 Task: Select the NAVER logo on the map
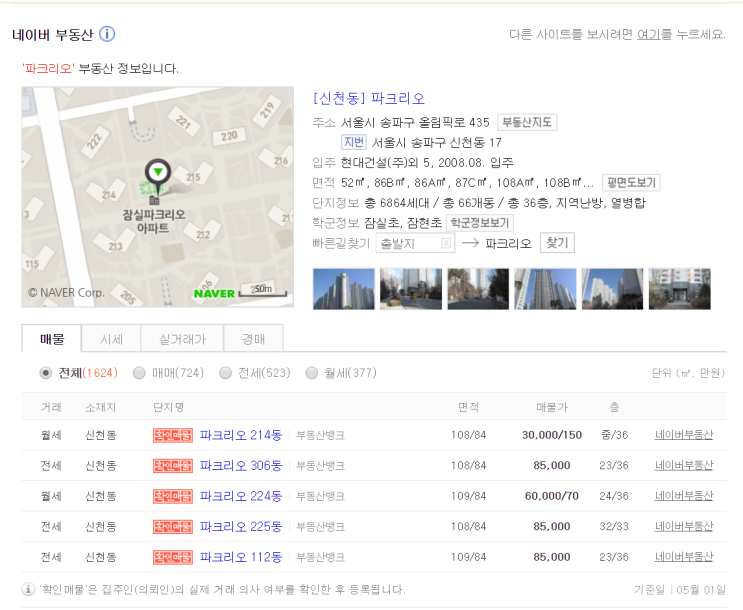tap(214, 294)
